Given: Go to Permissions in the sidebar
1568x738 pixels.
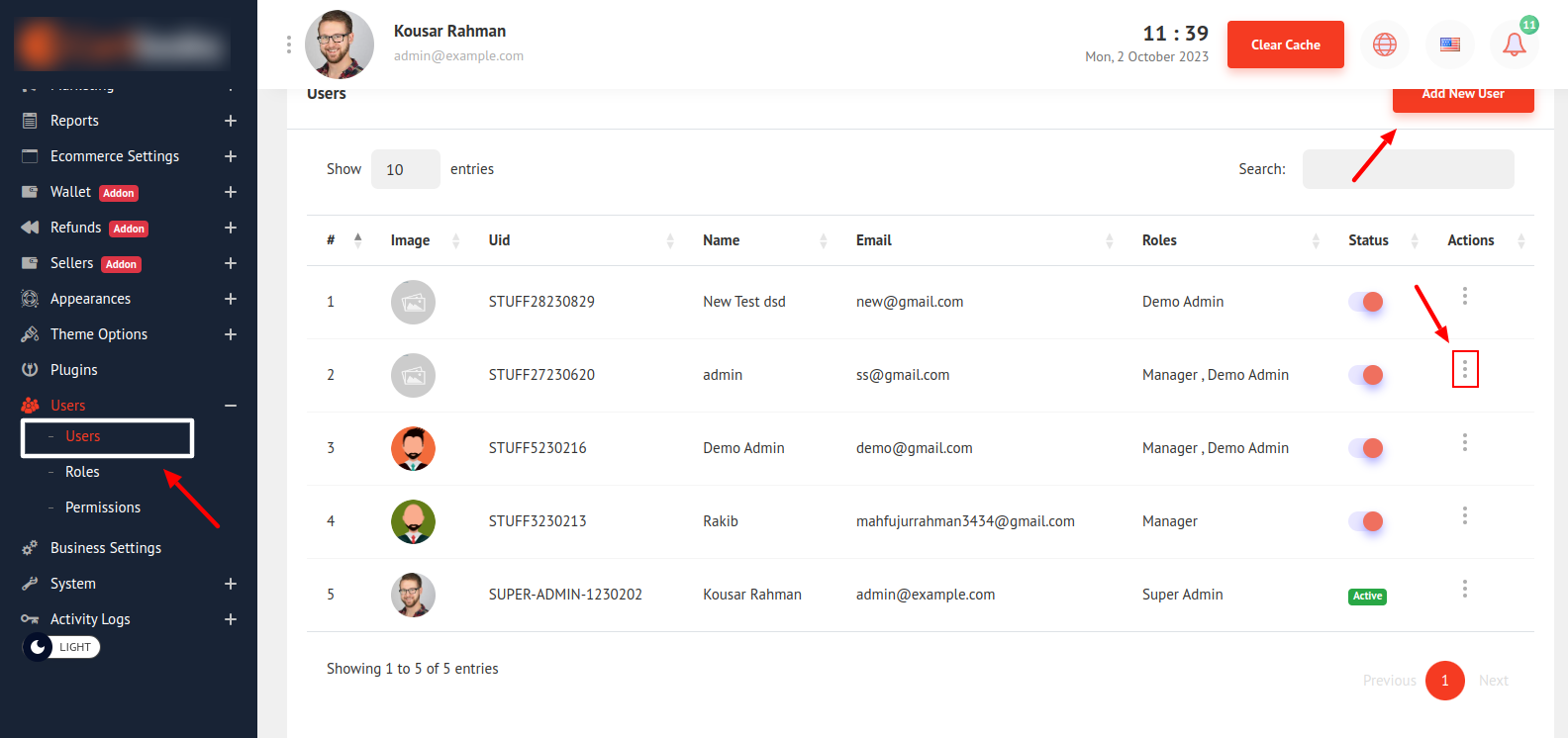Looking at the screenshot, I should click(103, 507).
